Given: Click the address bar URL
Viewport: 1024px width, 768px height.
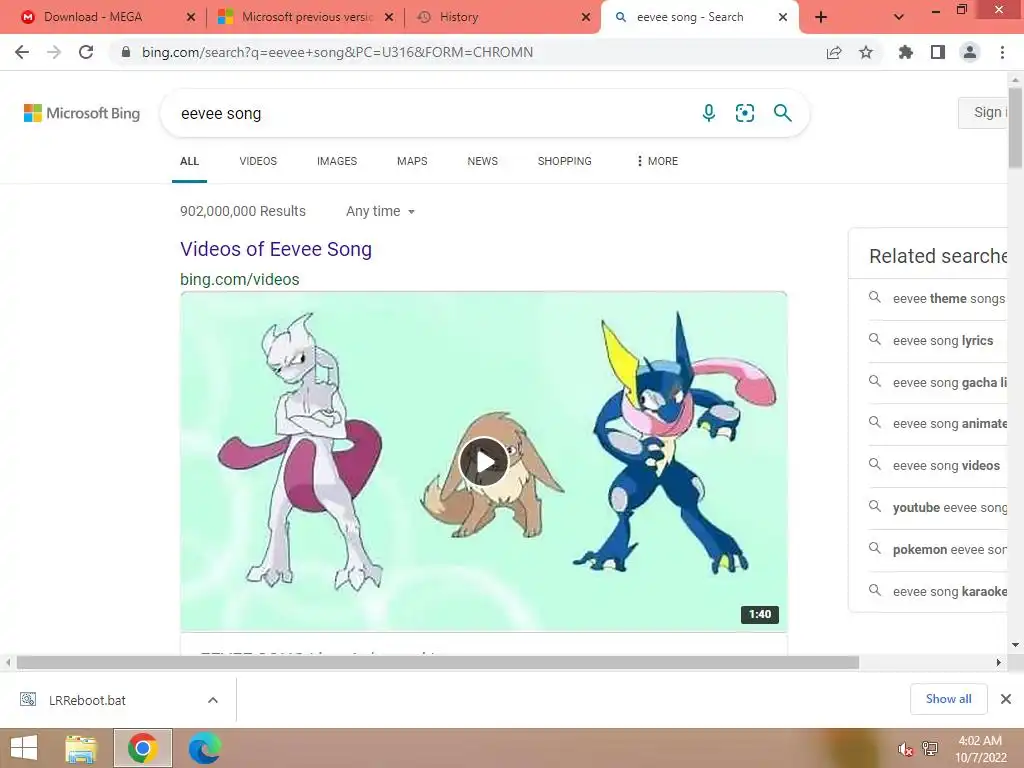Looking at the screenshot, I should [337, 52].
